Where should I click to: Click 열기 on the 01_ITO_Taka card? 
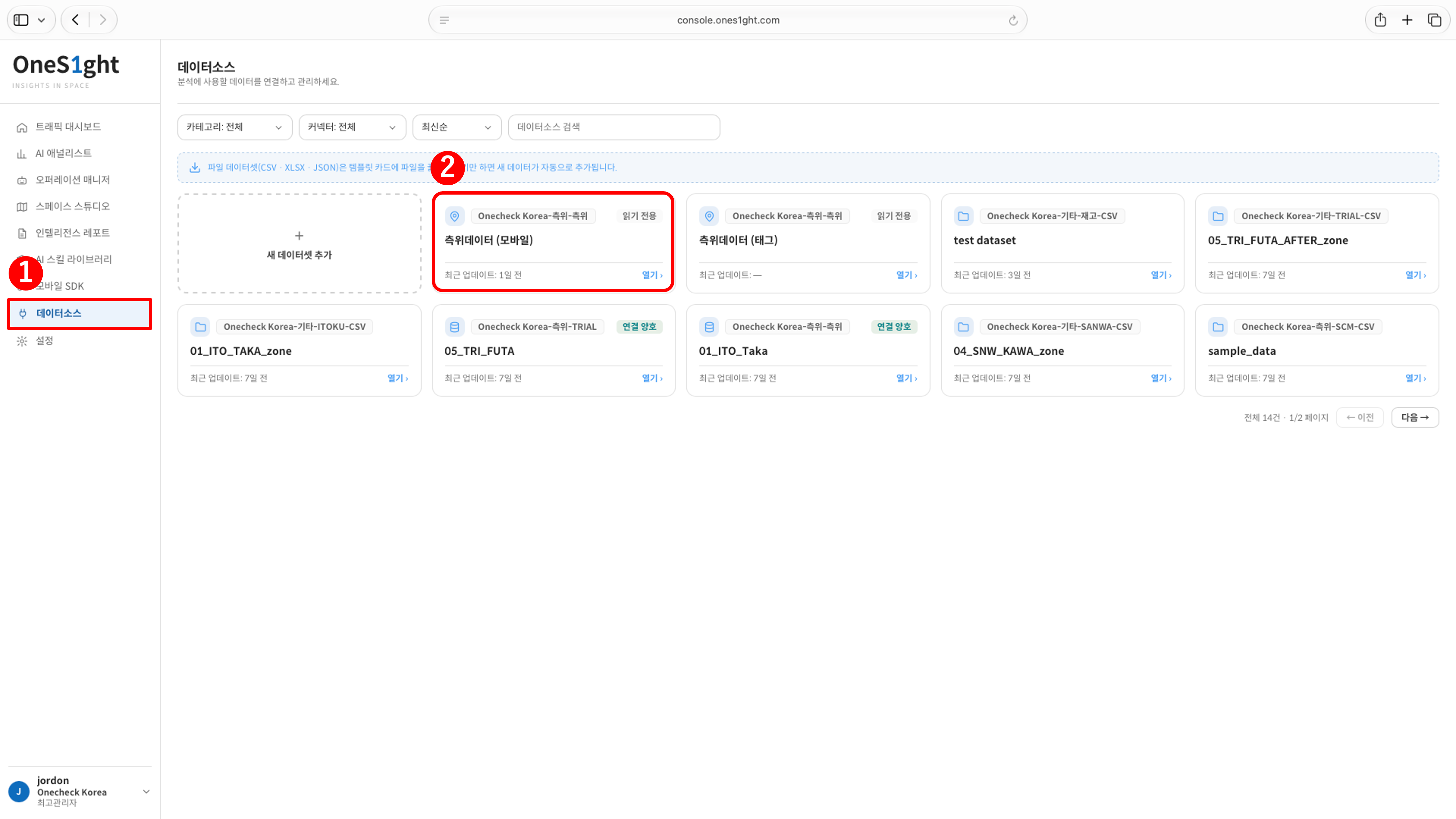[907, 378]
